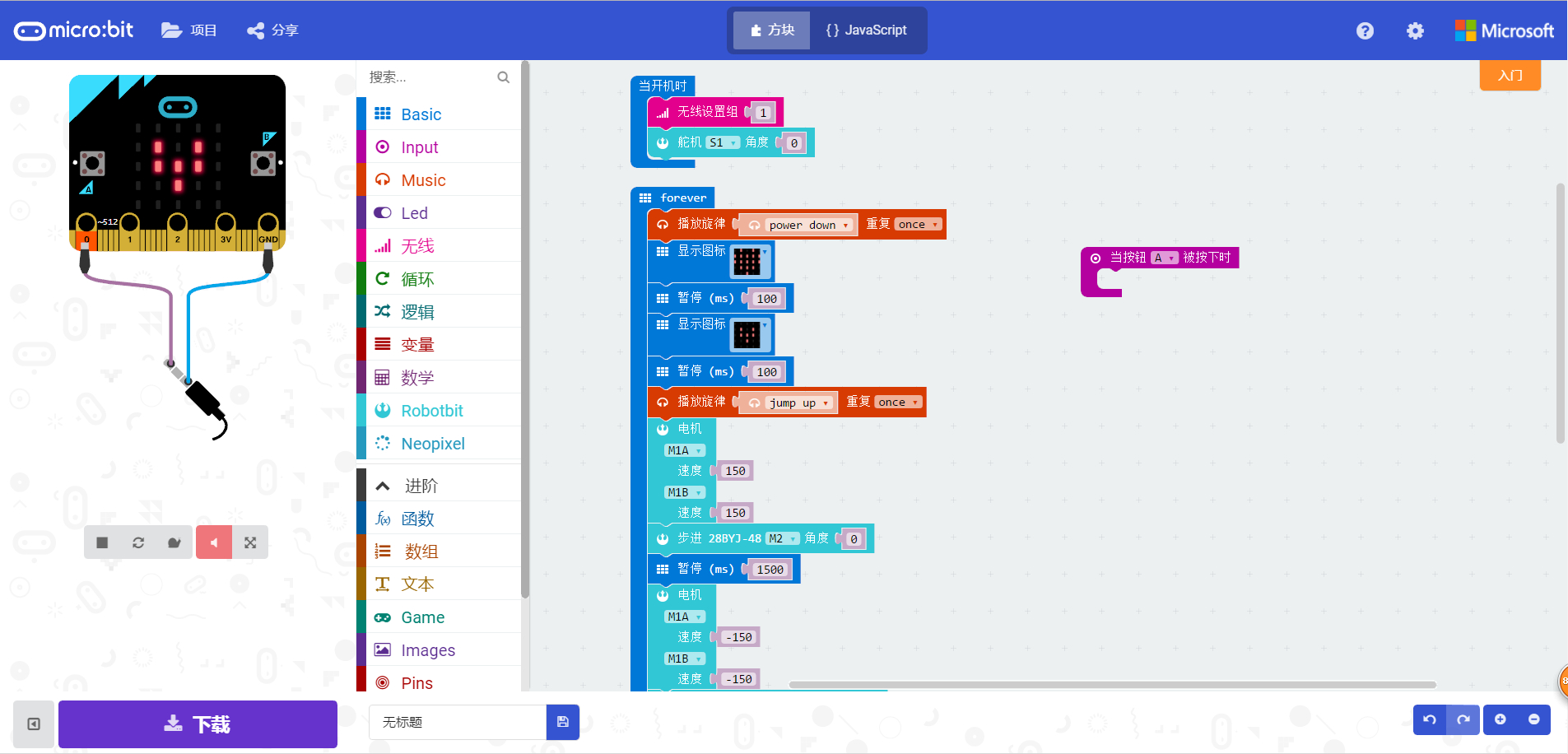The width and height of the screenshot is (1568, 754).
Task: Edit the 无线设置组 value 1
Action: [x=763, y=113]
